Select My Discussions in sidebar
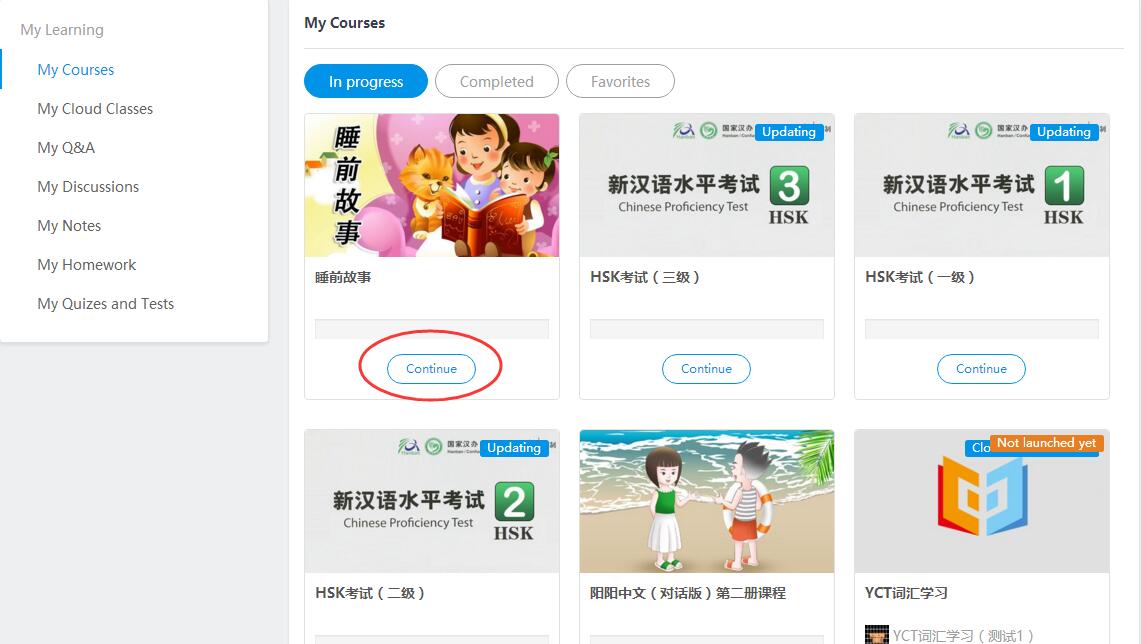Image resolution: width=1141 pixels, height=644 pixels. click(88, 187)
